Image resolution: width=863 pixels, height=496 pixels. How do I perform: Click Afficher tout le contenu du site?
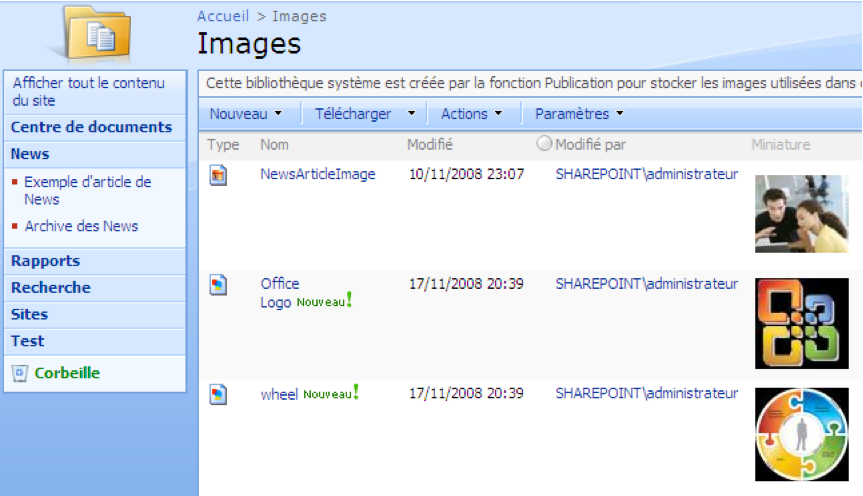[x=88, y=92]
